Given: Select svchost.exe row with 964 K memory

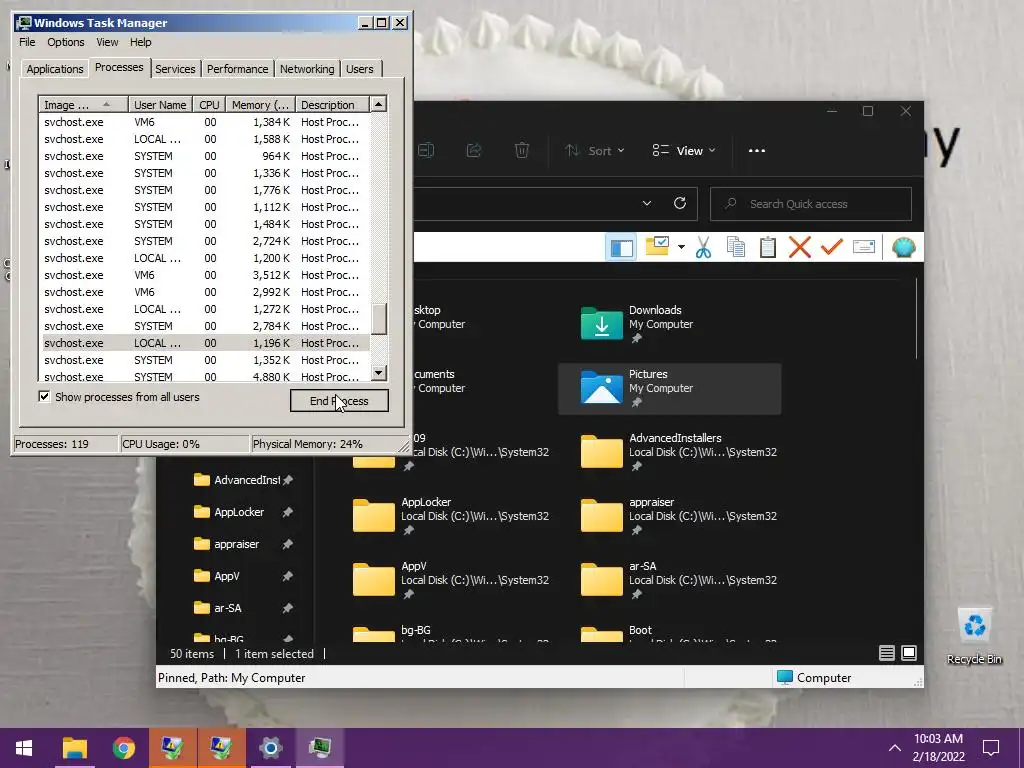Looking at the screenshot, I should (x=206, y=156).
